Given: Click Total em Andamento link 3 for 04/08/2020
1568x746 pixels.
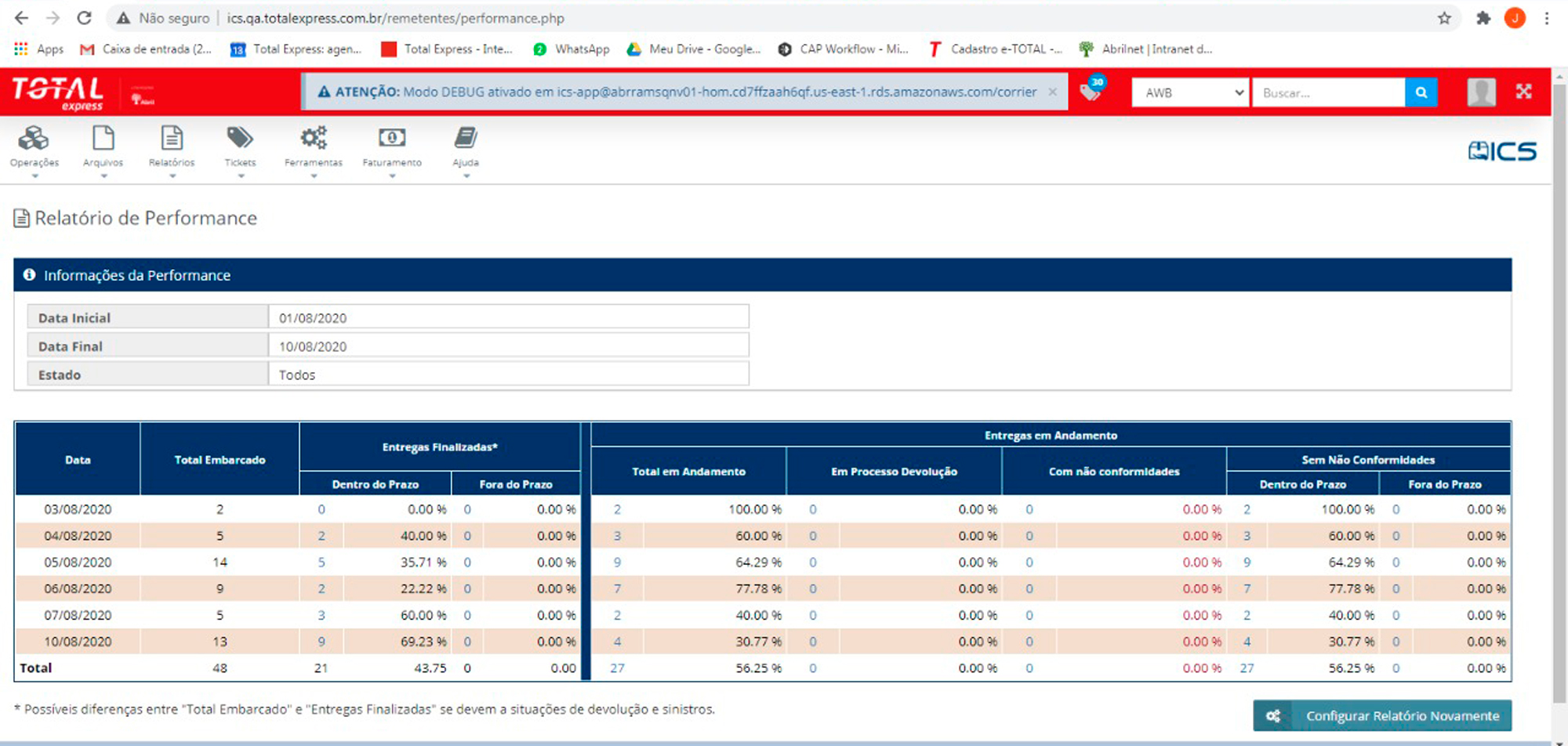Looking at the screenshot, I should coord(618,536).
